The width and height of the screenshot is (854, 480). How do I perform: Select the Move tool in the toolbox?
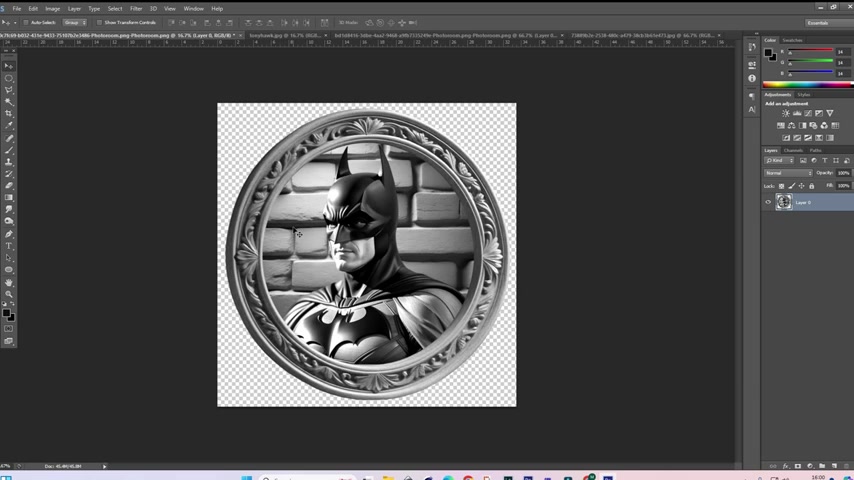(x=9, y=66)
